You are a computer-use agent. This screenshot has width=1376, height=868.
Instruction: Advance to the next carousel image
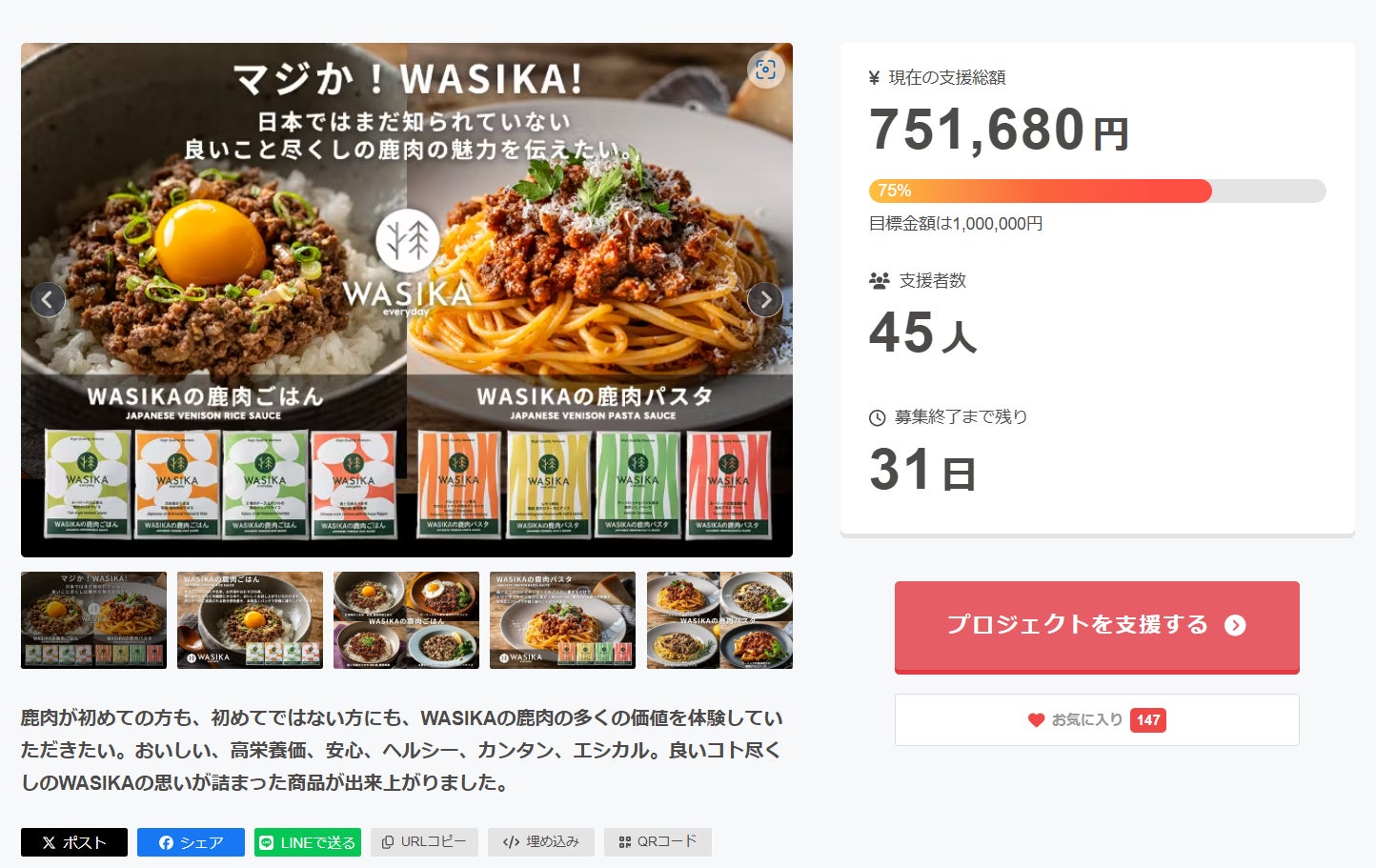click(765, 300)
